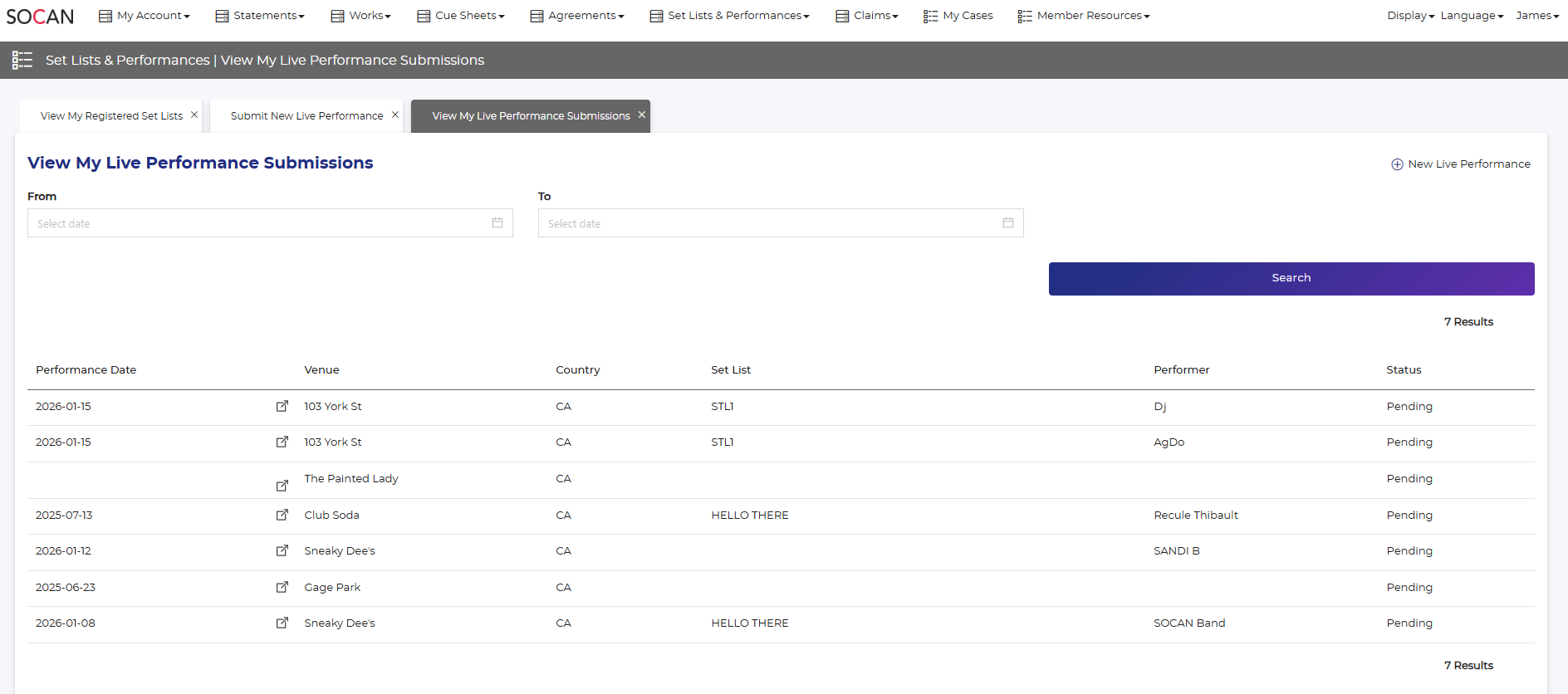
Task: Open My Cases menu item
Action: (958, 16)
